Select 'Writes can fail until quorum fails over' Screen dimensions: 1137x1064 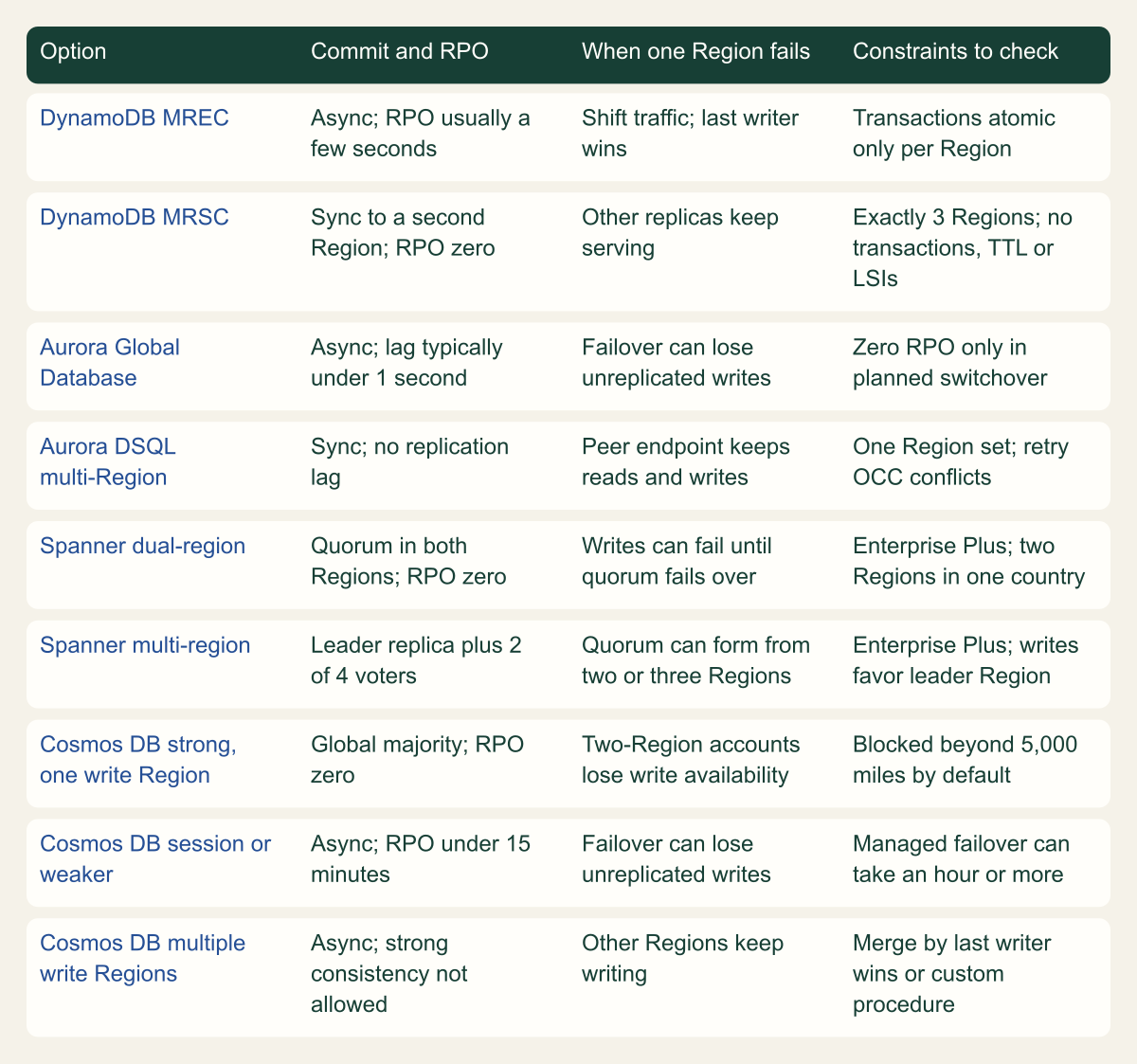[x=677, y=561]
